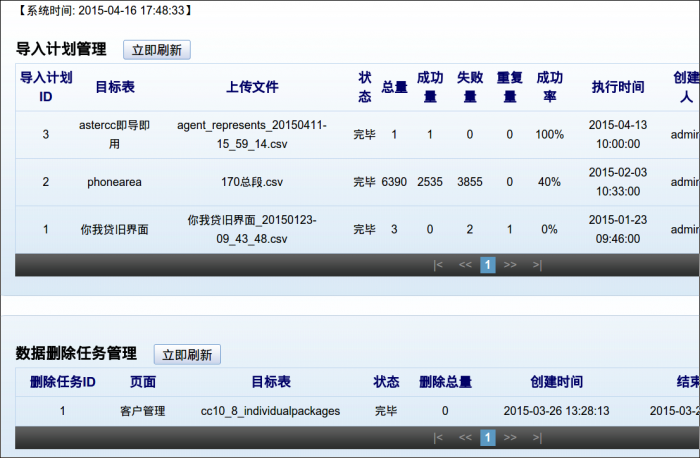This screenshot has width=700, height=458.
Task: Click previous-page icon in import plan pager
Action: pyautogui.click(x=465, y=265)
